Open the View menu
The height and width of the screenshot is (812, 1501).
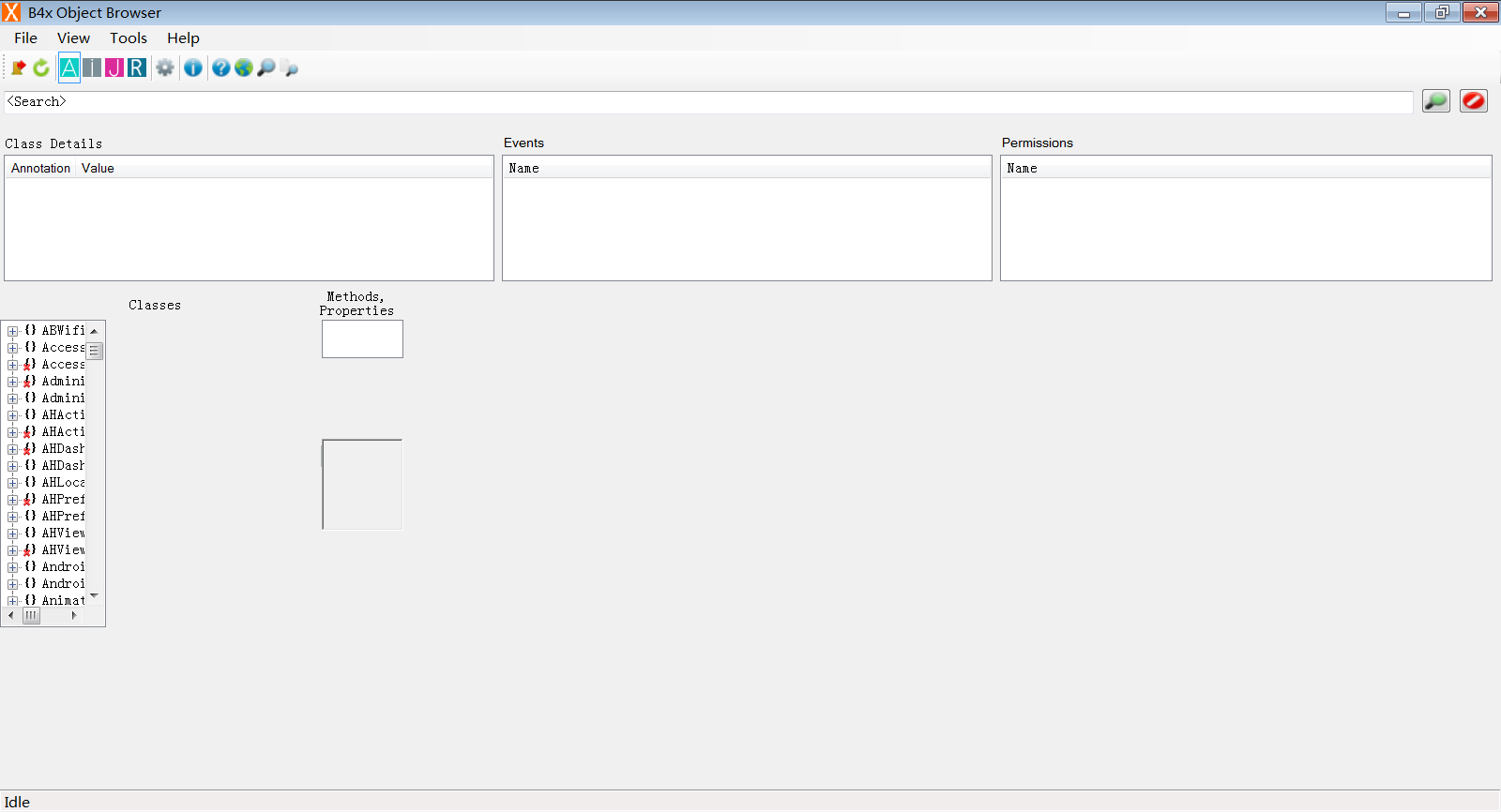click(x=73, y=38)
